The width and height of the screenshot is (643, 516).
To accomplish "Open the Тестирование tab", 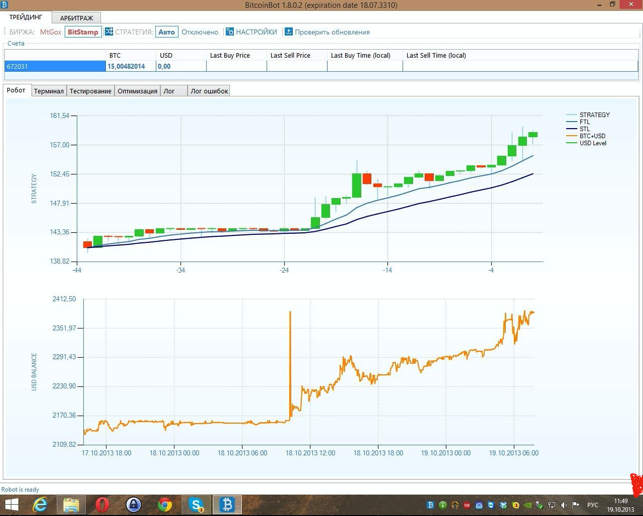I will click(90, 91).
